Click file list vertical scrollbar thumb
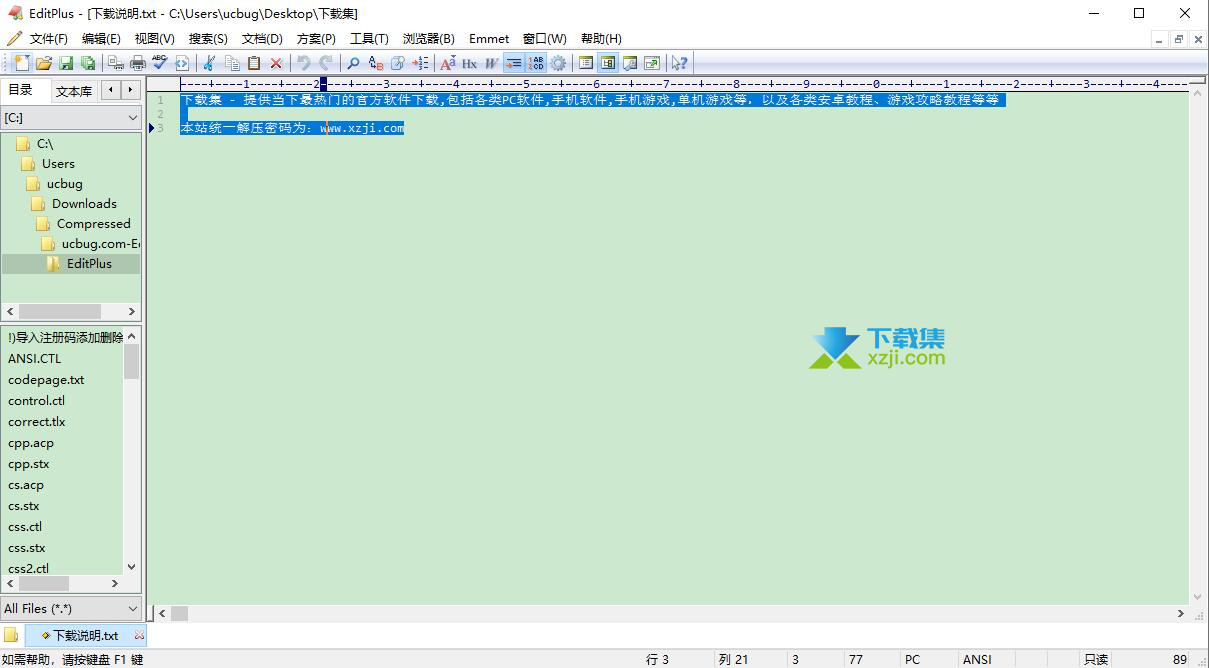The width and height of the screenshot is (1209, 668). click(131, 362)
